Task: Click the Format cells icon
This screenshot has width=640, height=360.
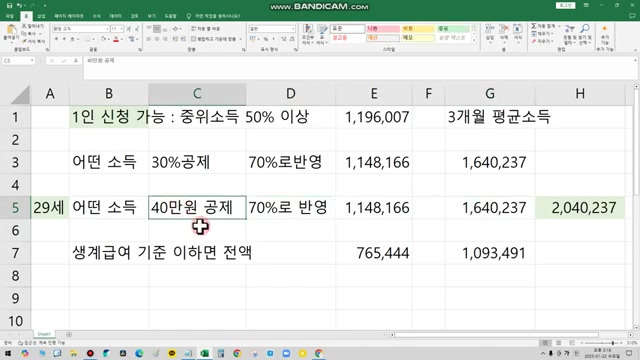Action: click(x=518, y=29)
